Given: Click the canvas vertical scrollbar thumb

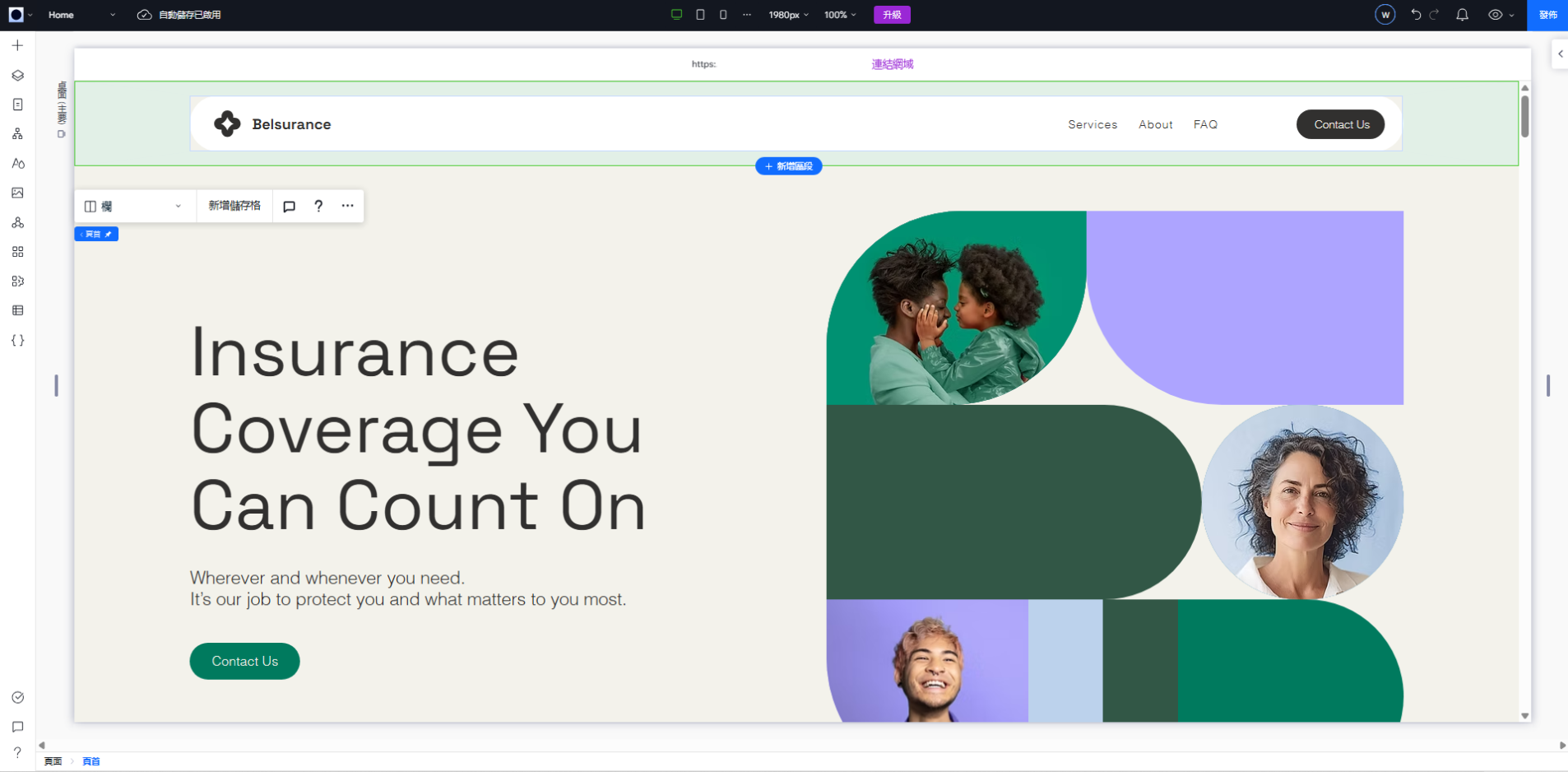Looking at the screenshot, I should 1524,116.
